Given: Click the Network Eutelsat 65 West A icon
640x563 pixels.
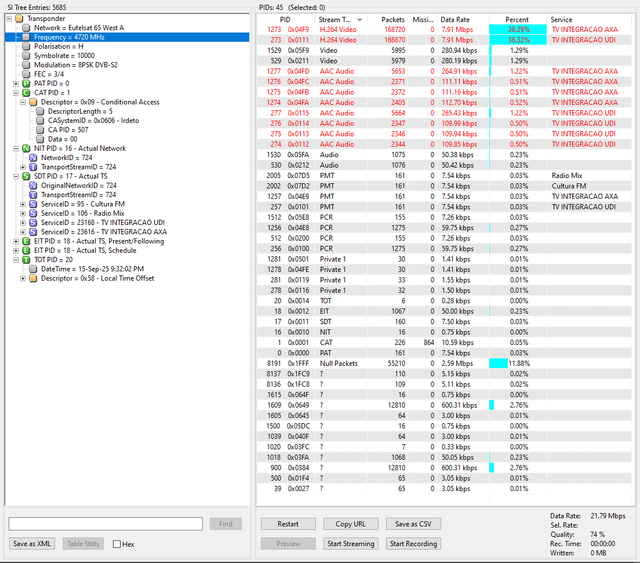Looking at the screenshot, I should click(26, 28).
